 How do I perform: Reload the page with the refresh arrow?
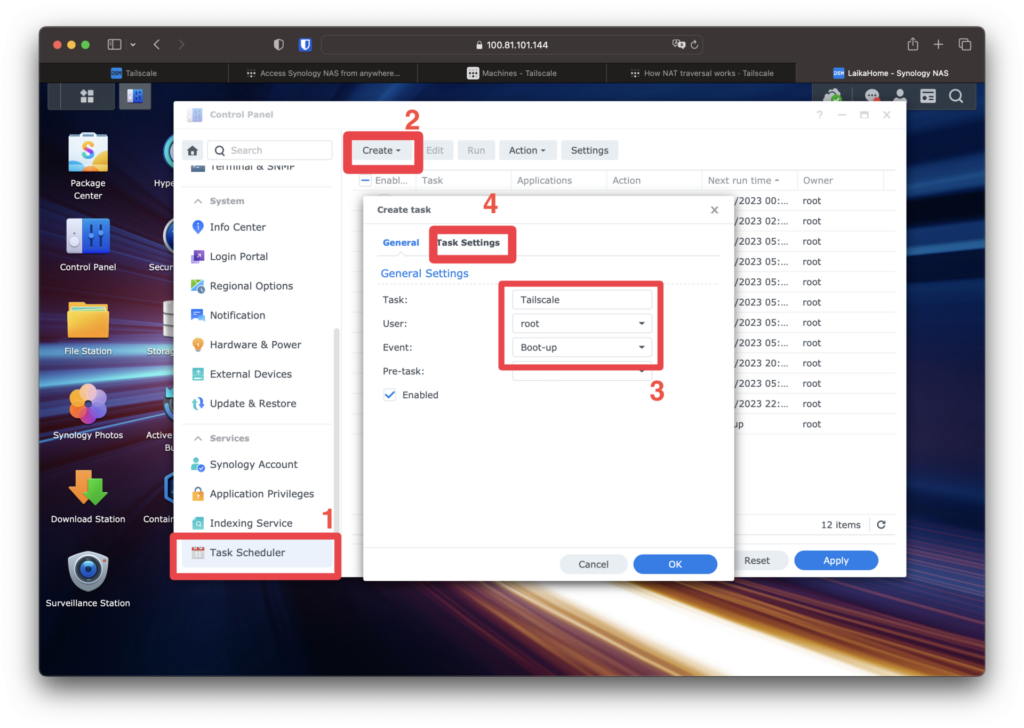pyautogui.click(x=694, y=44)
